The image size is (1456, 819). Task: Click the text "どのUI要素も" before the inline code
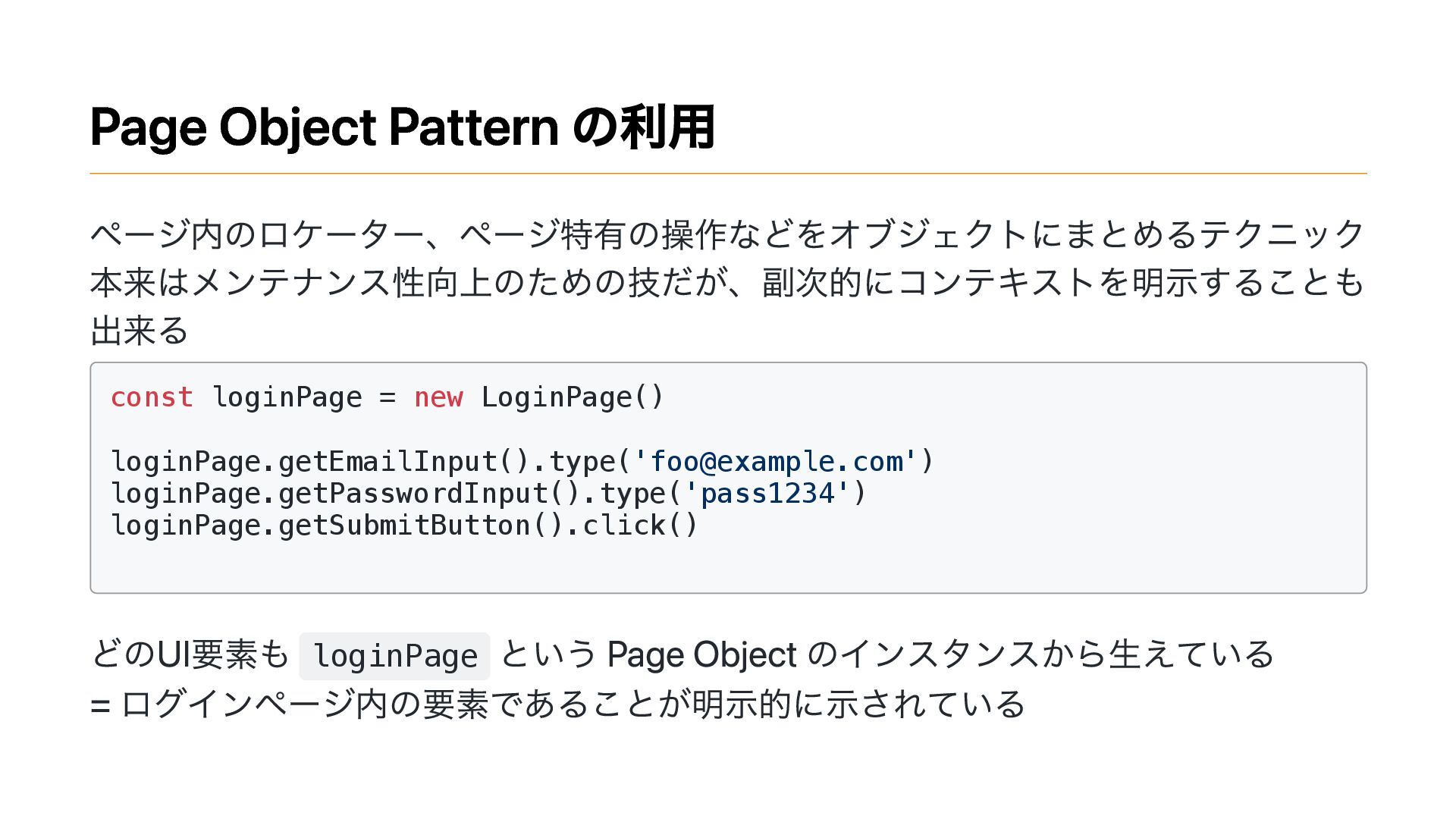coord(190,654)
